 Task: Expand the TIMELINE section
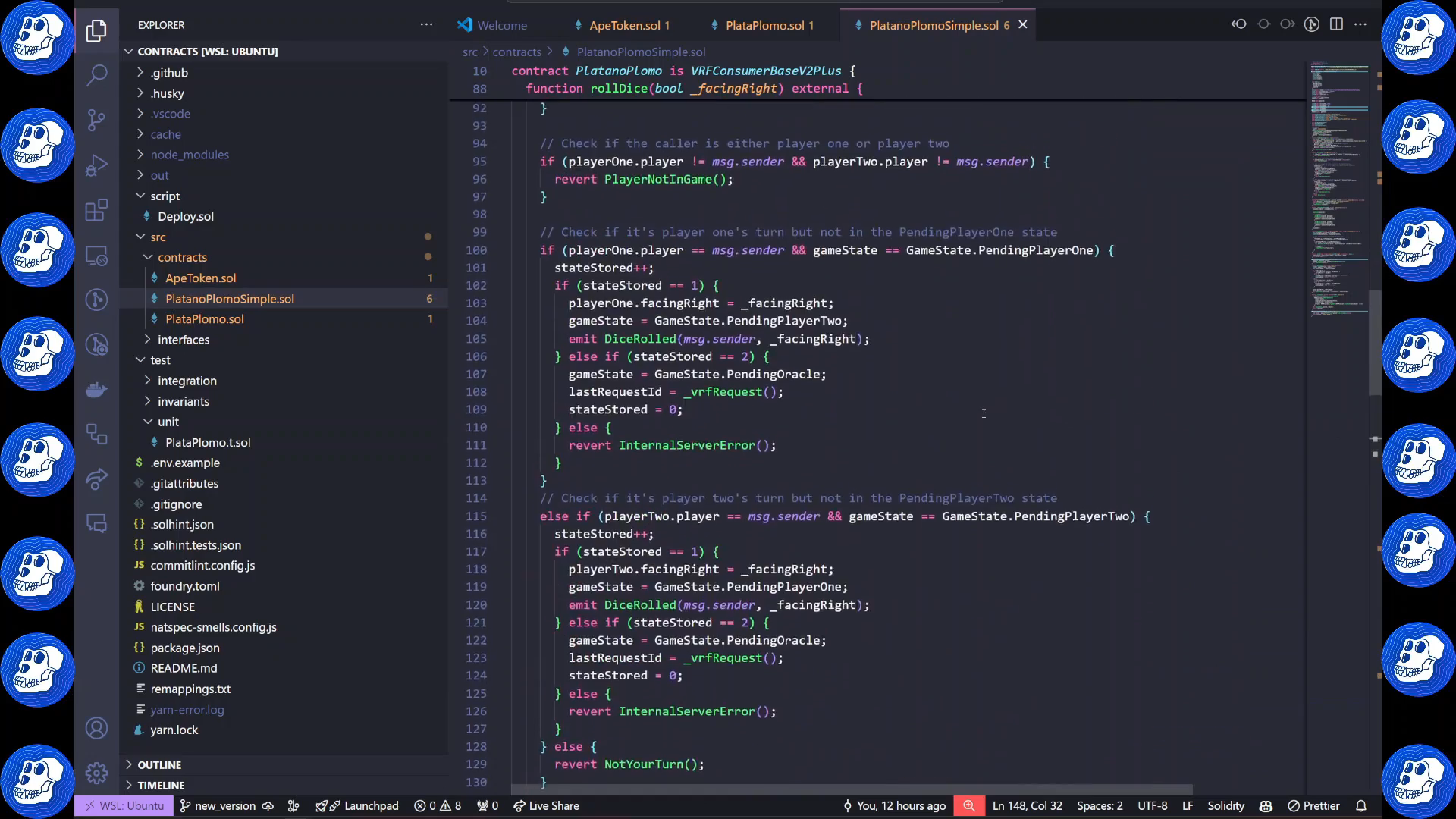tap(284, 786)
